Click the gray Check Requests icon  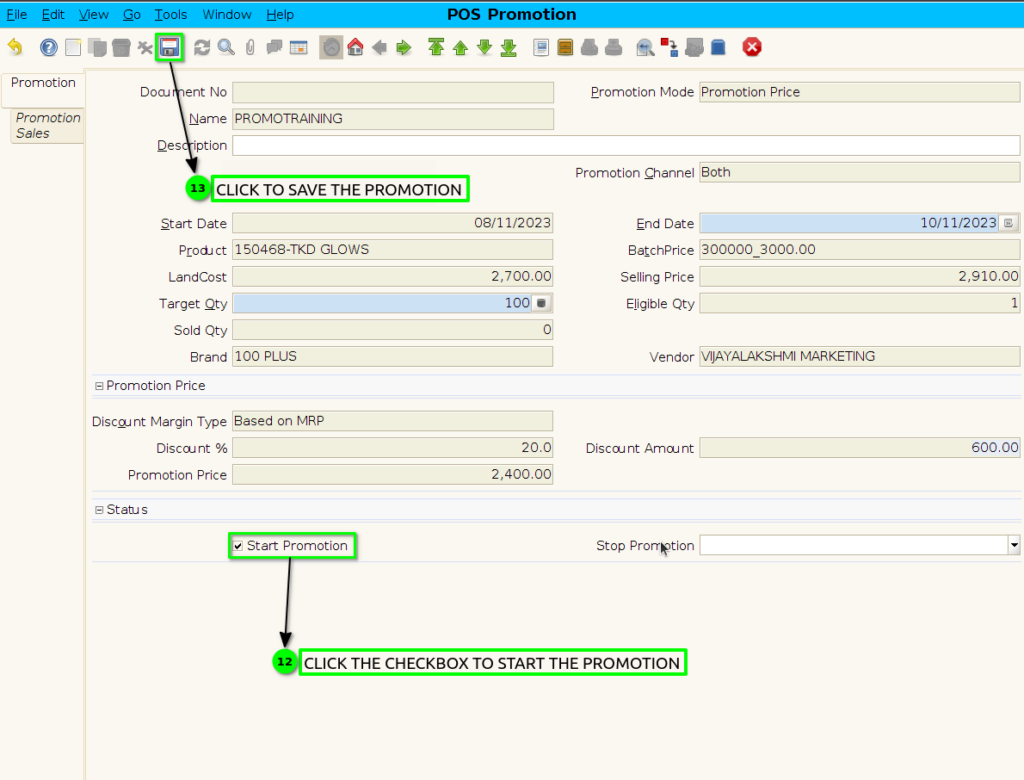point(694,47)
